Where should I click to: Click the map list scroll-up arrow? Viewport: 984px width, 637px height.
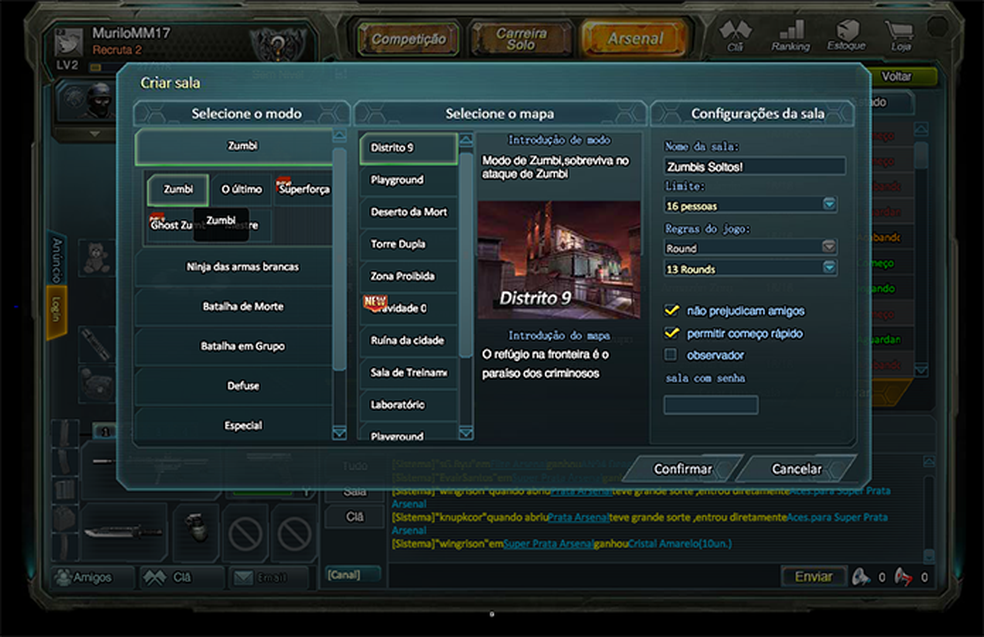pos(466,140)
